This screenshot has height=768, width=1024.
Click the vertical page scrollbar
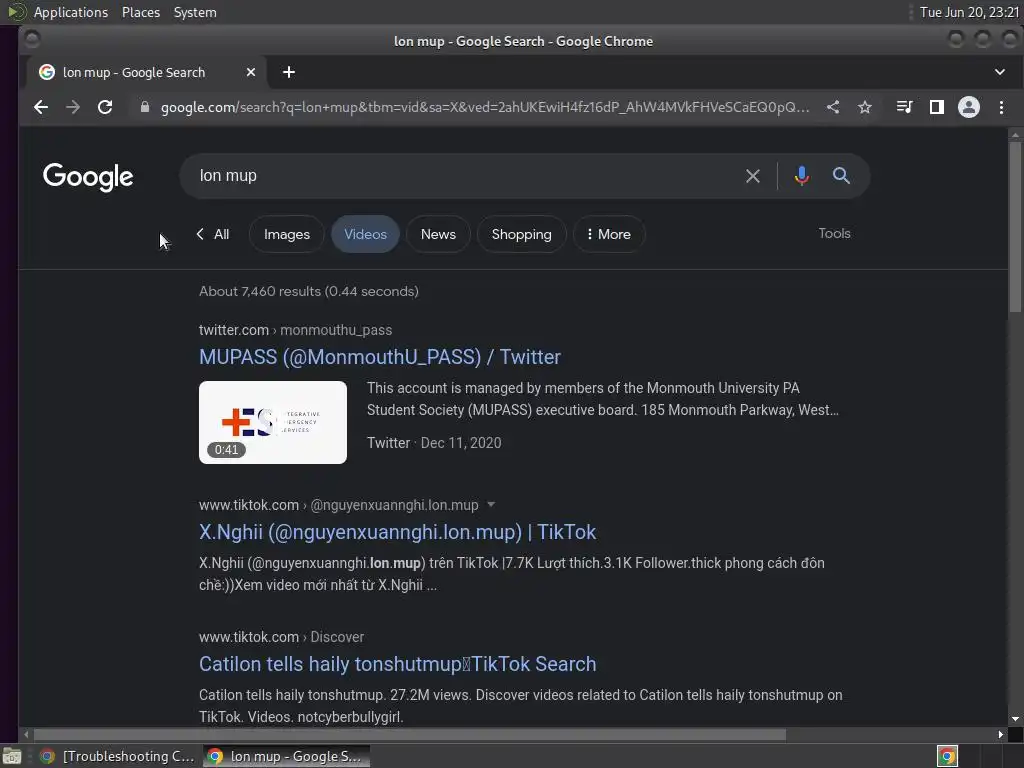1015,229
